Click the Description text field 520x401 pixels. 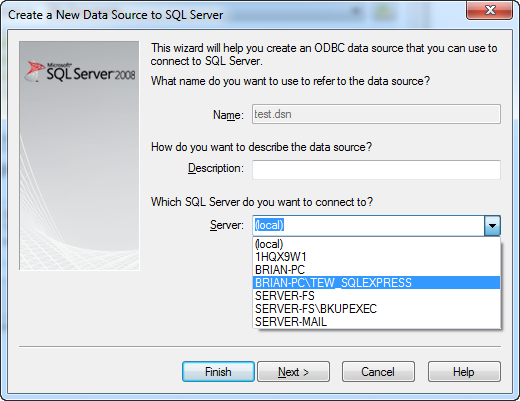tap(376, 170)
